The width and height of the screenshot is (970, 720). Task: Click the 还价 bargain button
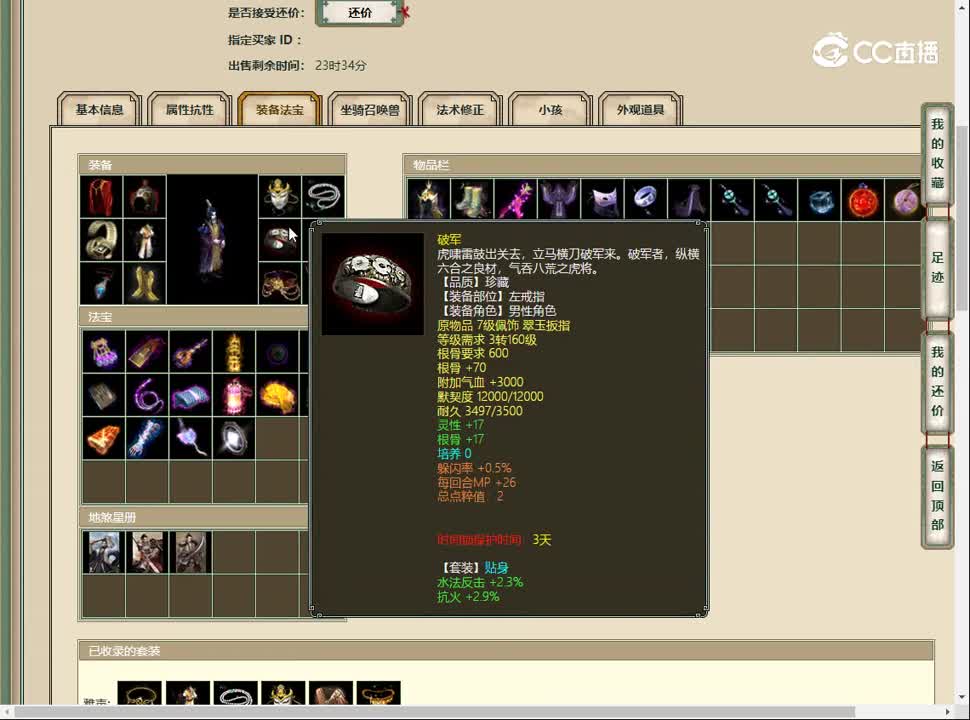(360, 12)
